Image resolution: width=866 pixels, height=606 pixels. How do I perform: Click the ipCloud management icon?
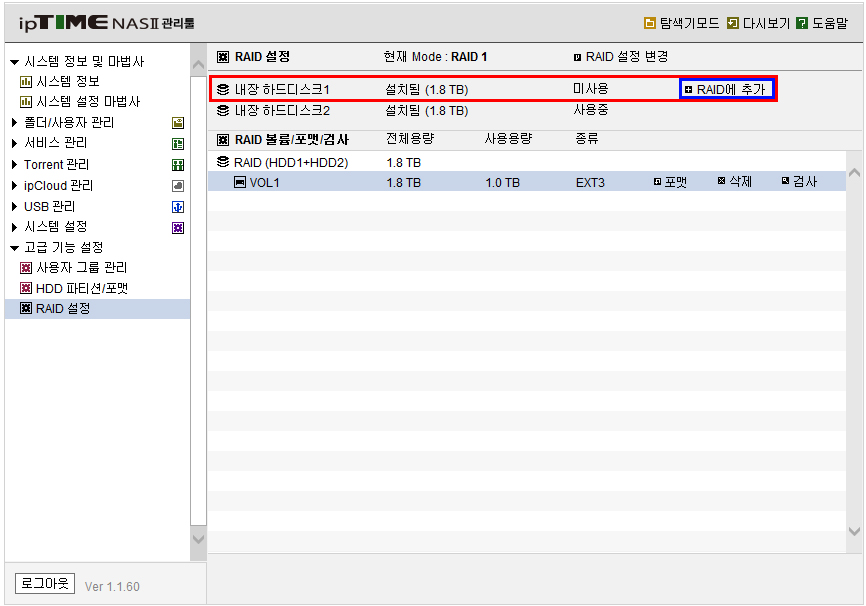pyautogui.click(x=178, y=186)
